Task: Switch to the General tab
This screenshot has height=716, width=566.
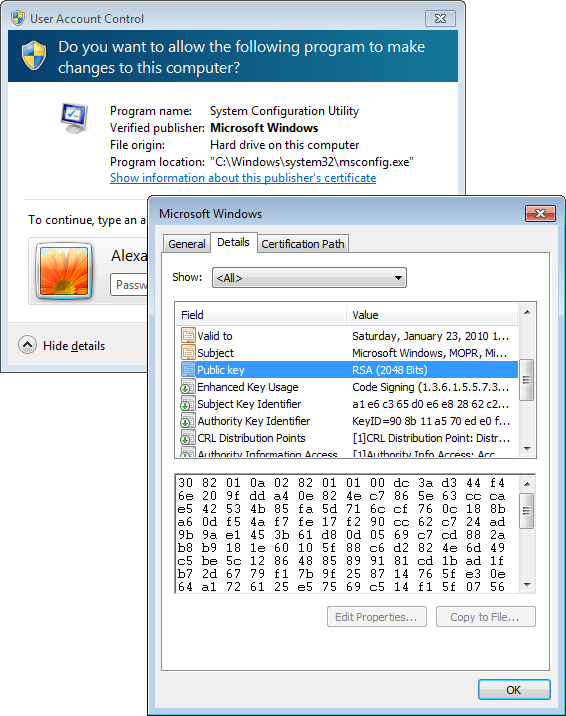Action: (x=186, y=244)
